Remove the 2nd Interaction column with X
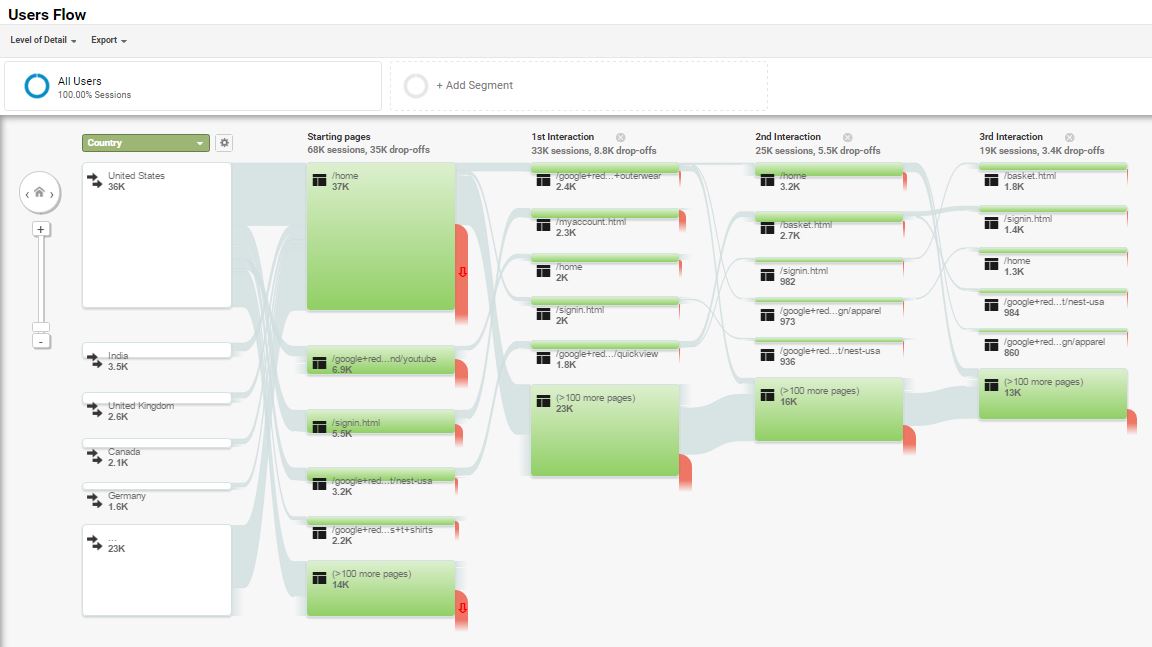This screenshot has width=1152, height=647. click(x=848, y=137)
